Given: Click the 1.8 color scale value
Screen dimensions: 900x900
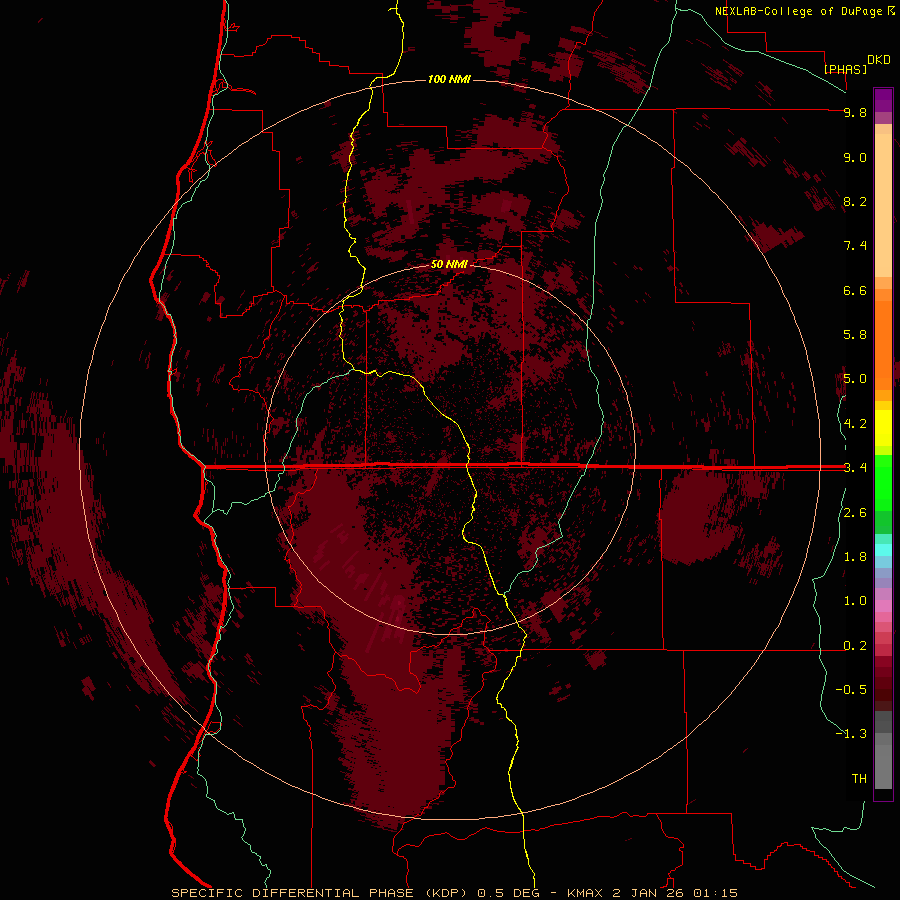Looking at the screenshot, I should click(x=855, y=557).
